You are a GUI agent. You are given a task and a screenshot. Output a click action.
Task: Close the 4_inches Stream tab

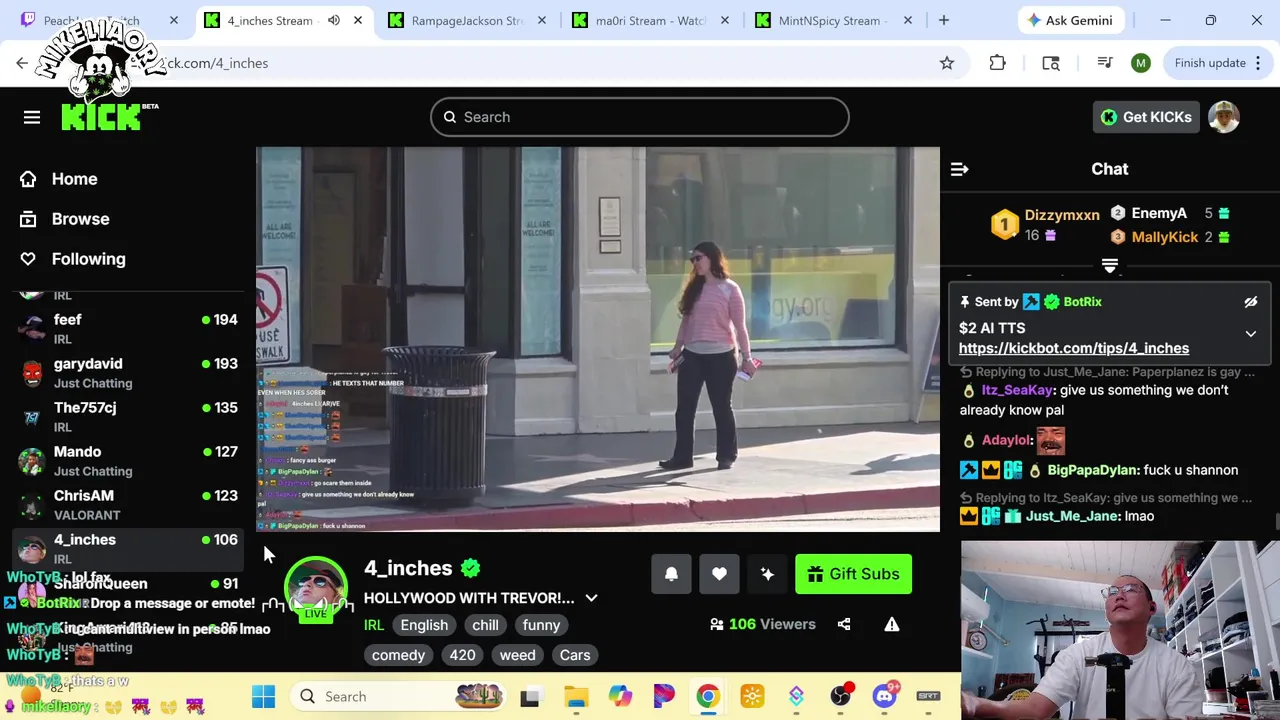point(357,20)
